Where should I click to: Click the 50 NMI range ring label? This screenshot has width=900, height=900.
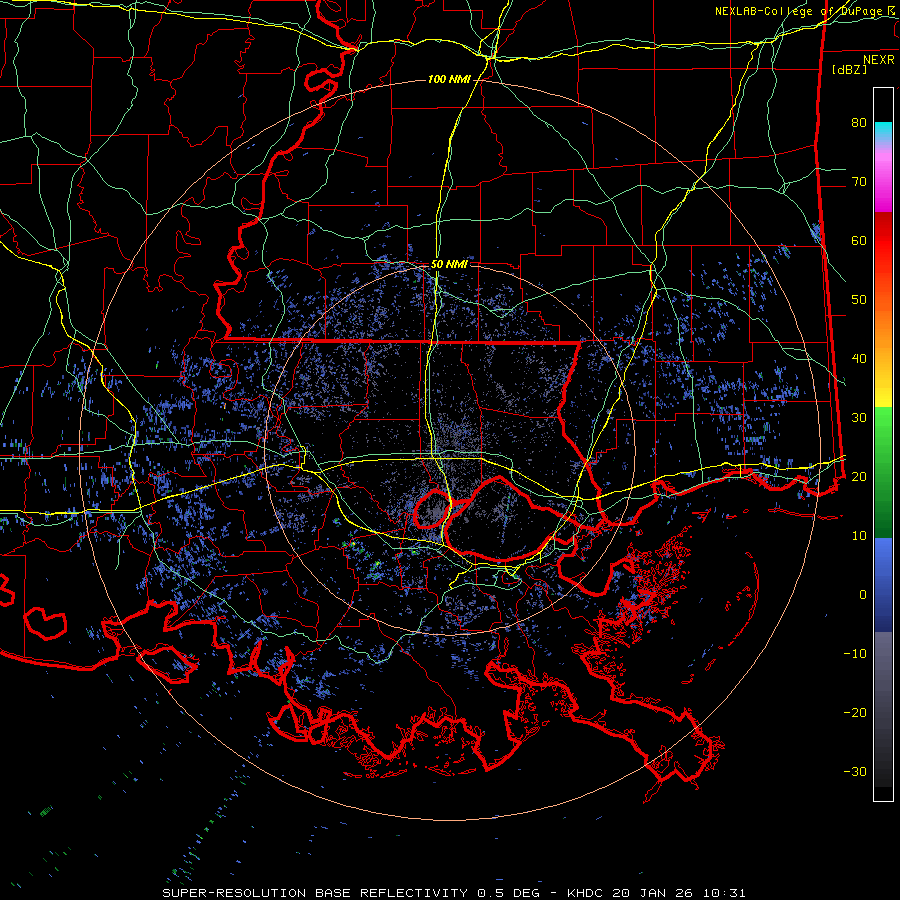(449, 265)
